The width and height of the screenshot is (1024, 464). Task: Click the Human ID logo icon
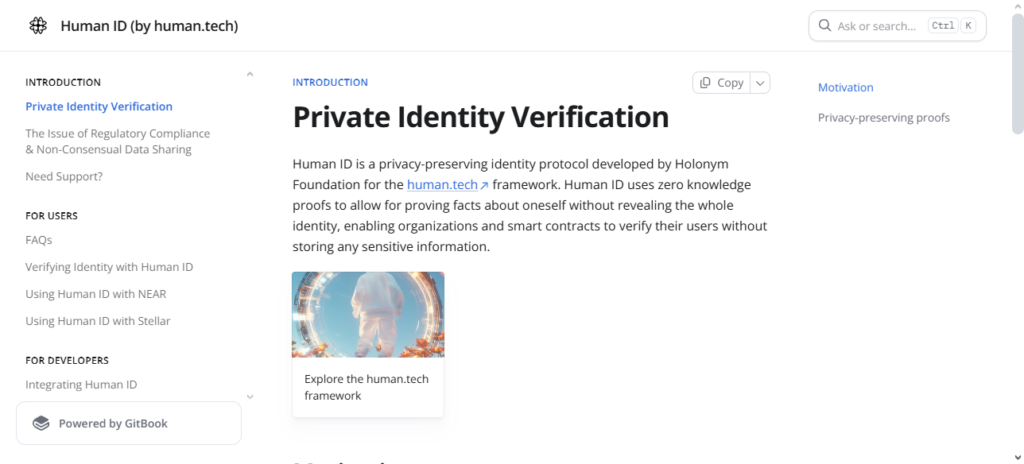pos(38,26)
